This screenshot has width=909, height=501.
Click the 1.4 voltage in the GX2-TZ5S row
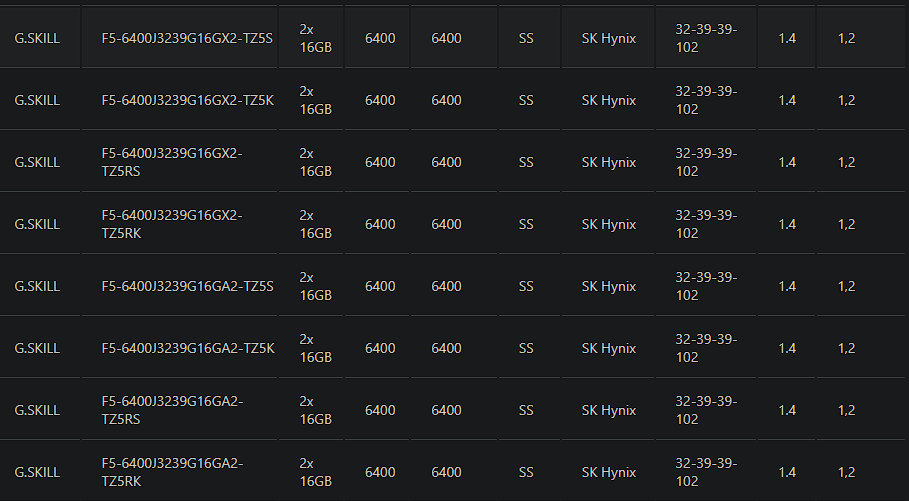786,38
